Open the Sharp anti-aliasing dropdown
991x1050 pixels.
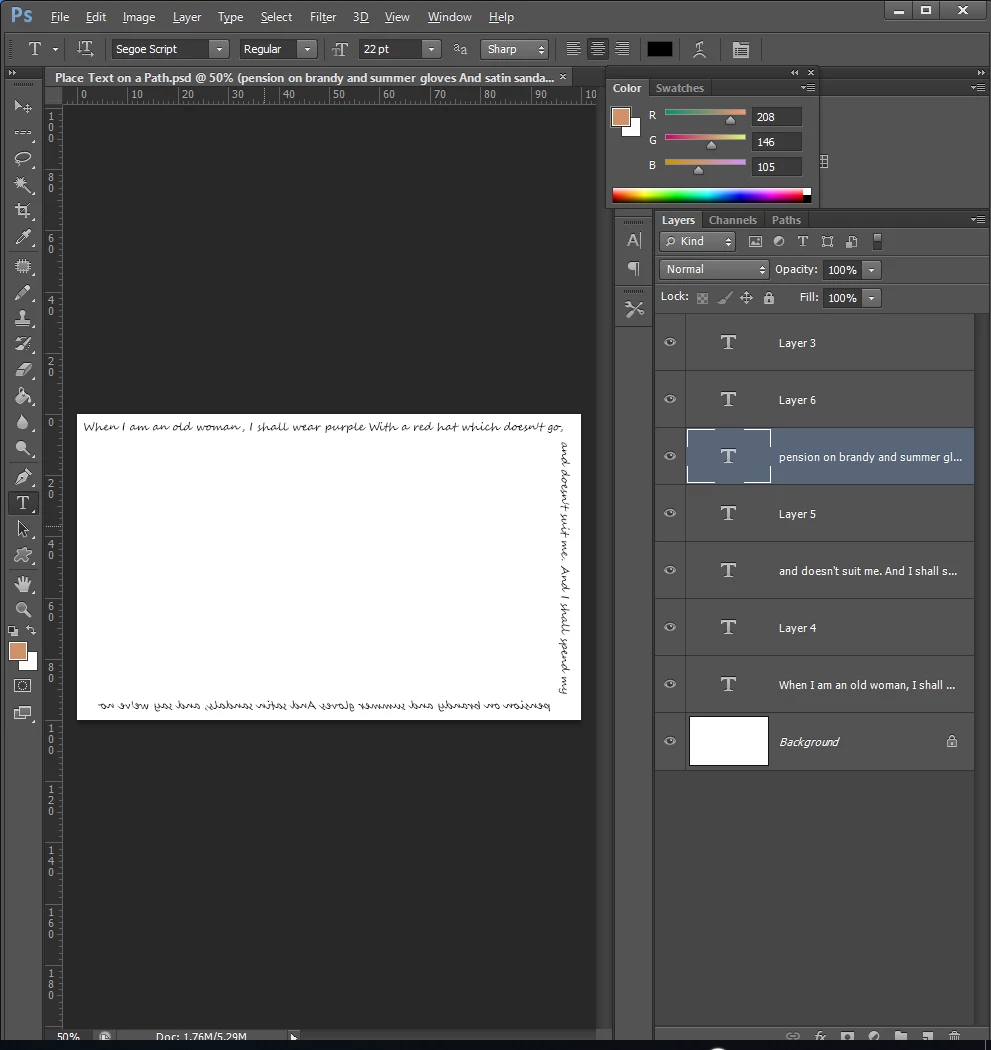click(514, 49)
